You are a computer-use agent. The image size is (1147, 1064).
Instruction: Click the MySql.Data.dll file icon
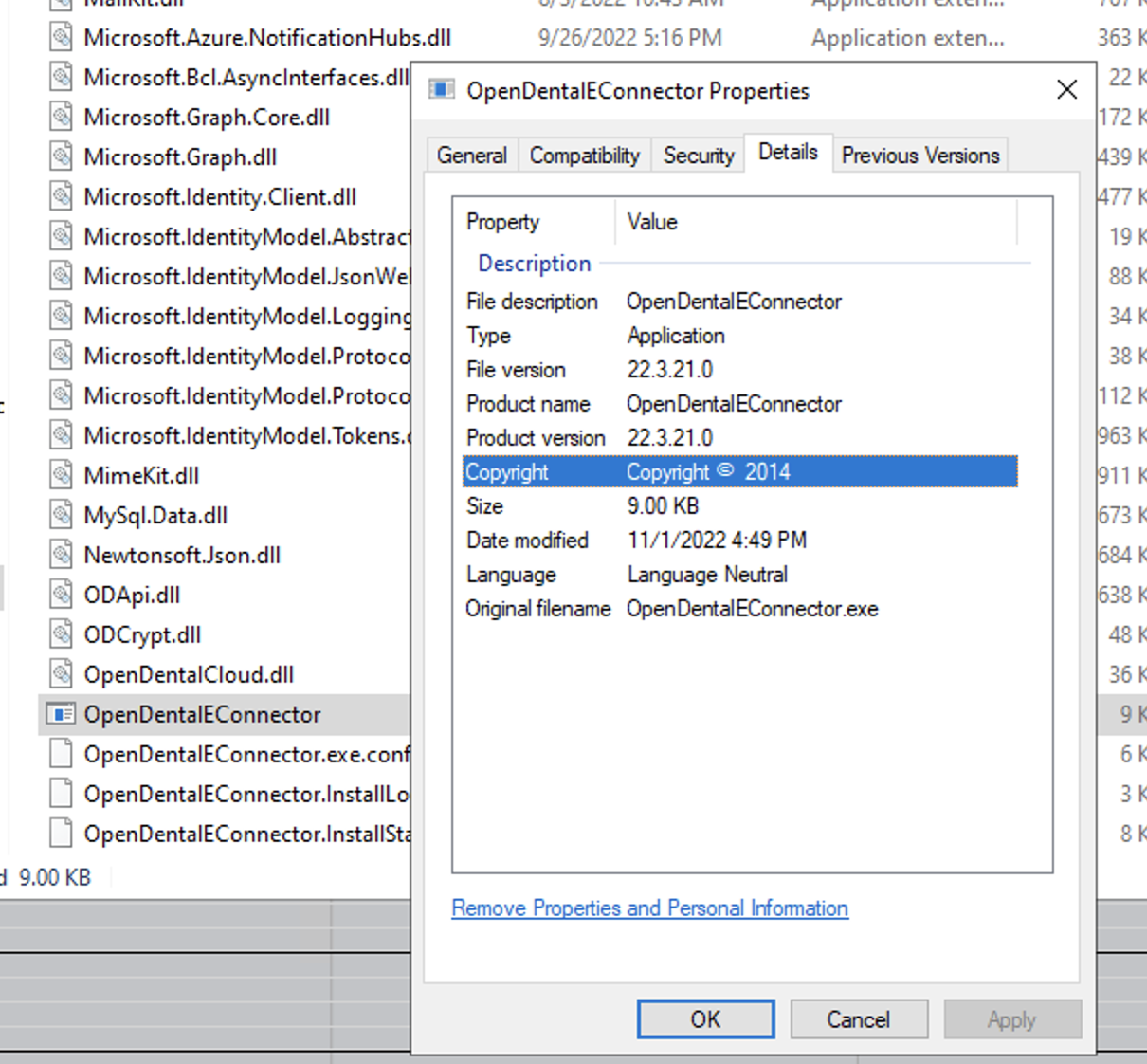tap(62, 516)
